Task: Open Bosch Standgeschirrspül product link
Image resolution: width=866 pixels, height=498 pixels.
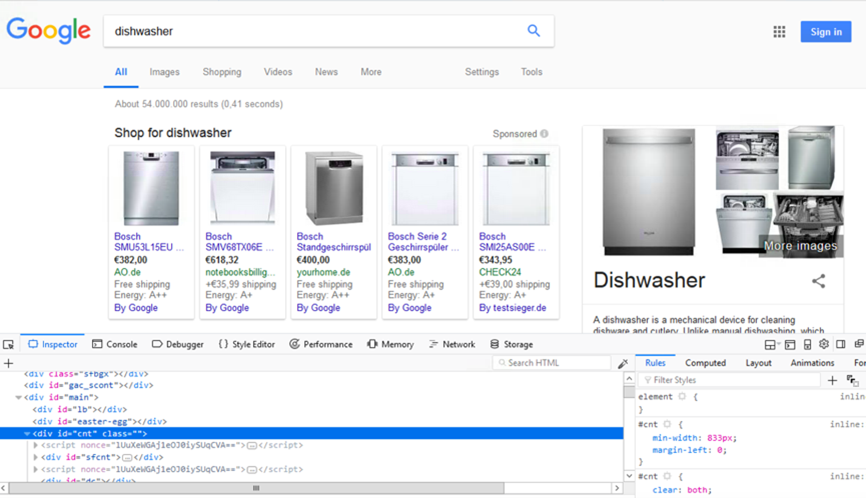Action: tap(334, 242)
